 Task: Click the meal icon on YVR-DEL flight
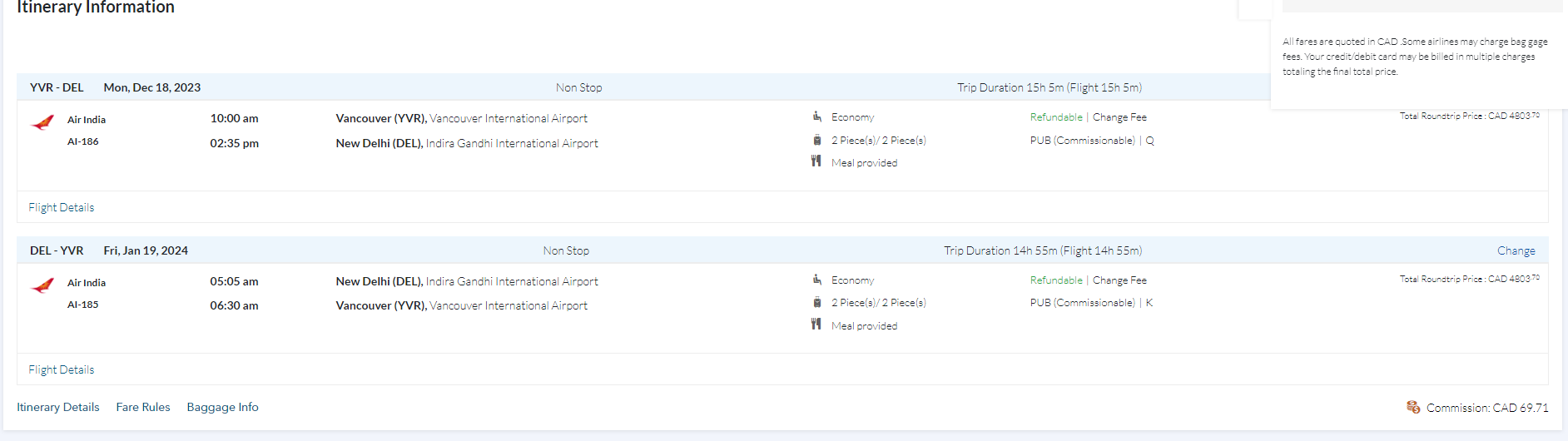[x=816, y=161]
